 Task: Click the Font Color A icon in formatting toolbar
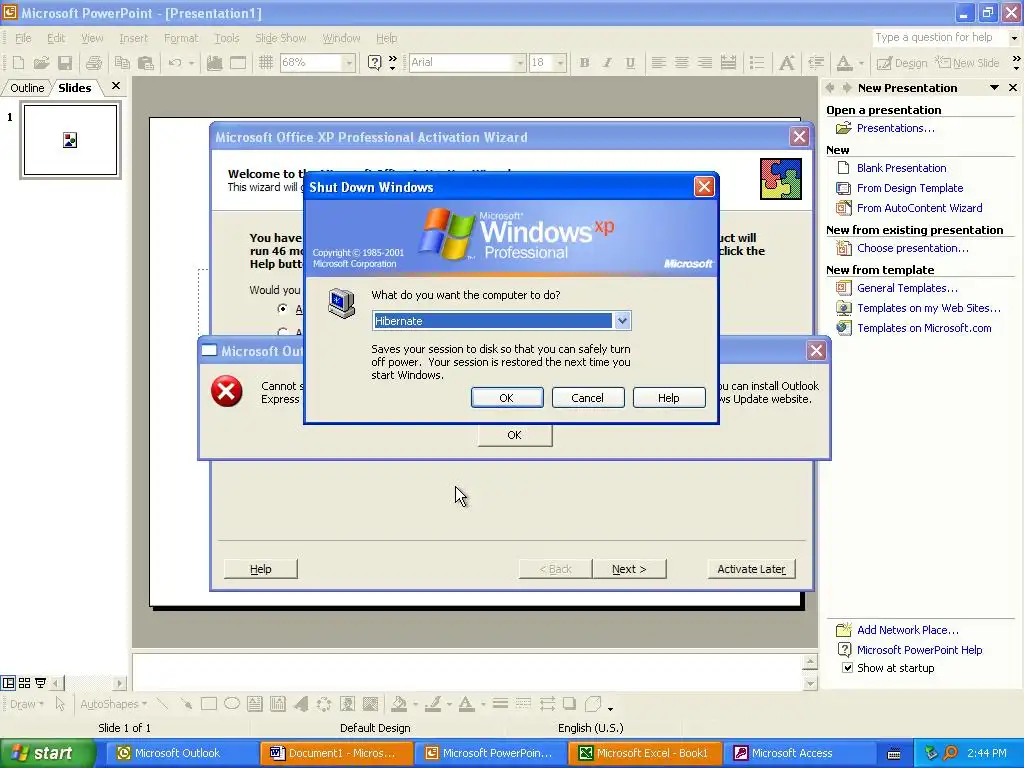(x=844, y=63)
